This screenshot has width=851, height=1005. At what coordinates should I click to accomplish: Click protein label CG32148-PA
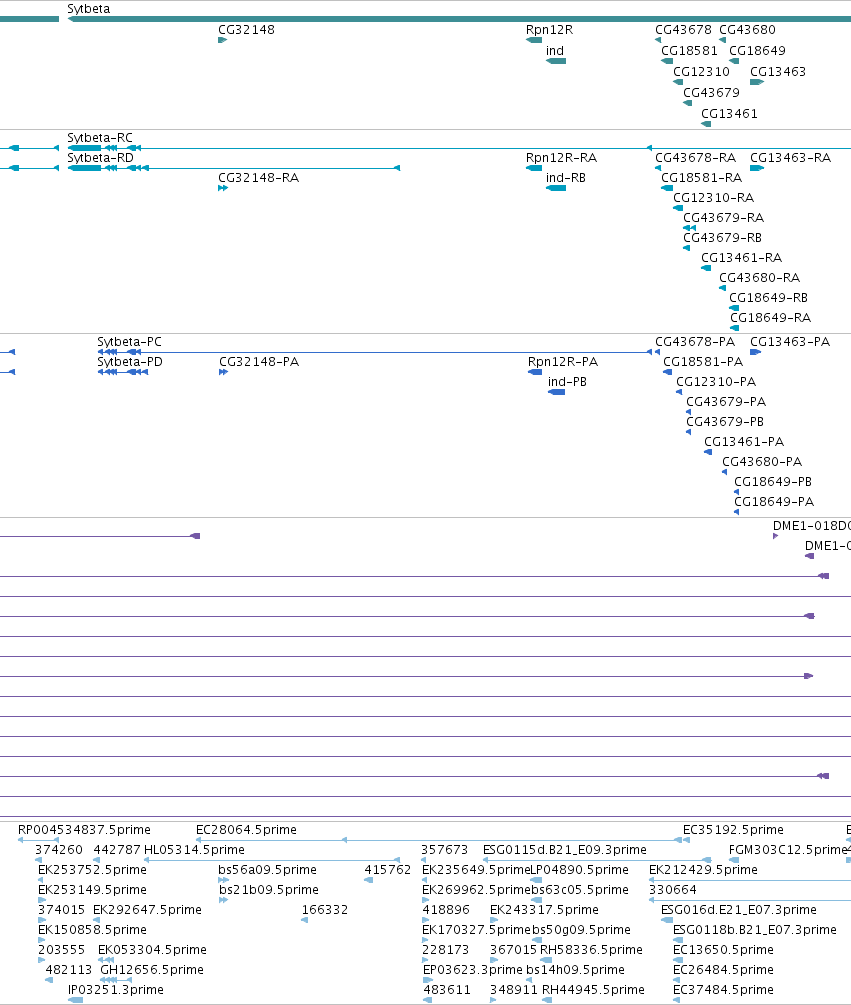point(259,361)
